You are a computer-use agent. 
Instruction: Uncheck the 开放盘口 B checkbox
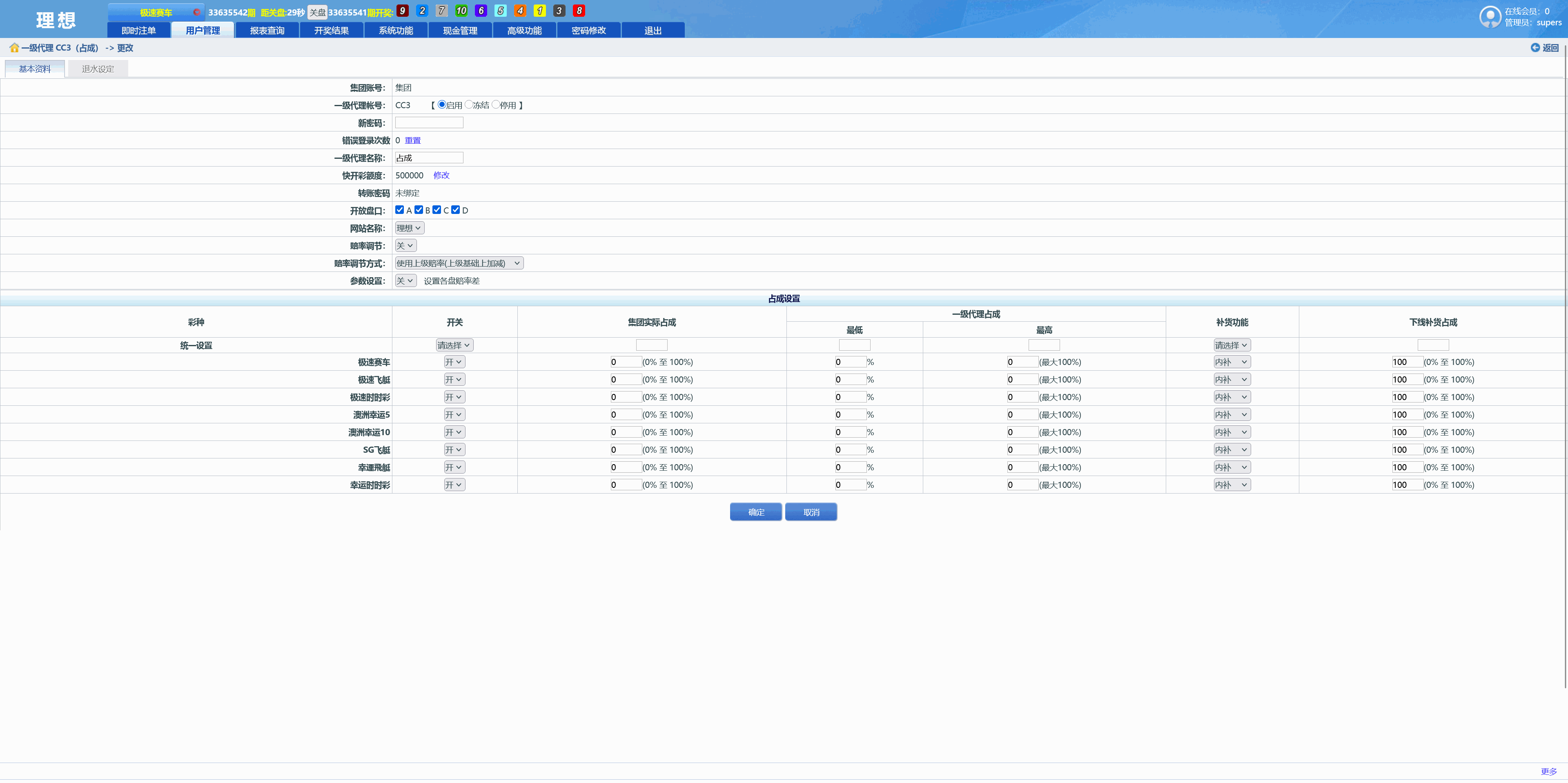[x=418, y=210]
